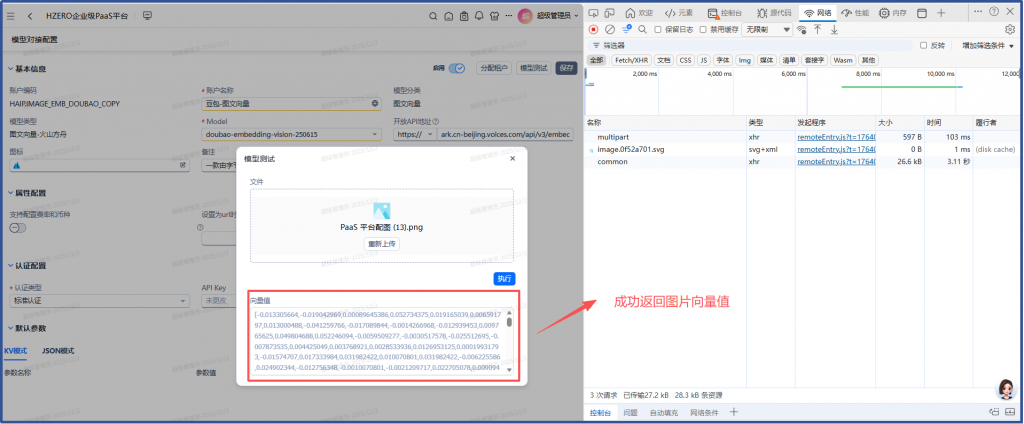Click the export HAR download arrow icon
Screen dimensions: 1024x424
click(833, 29)
